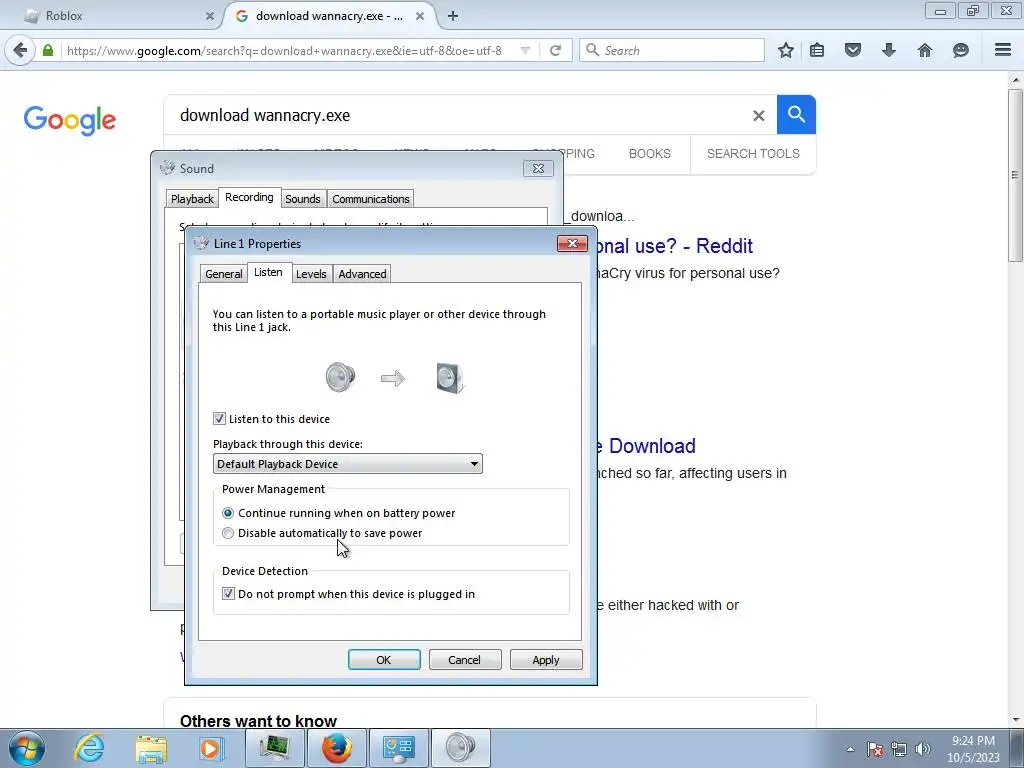Click the green padlock site identity icon
The image size is (1024, 768).
(x=48, y=50)
